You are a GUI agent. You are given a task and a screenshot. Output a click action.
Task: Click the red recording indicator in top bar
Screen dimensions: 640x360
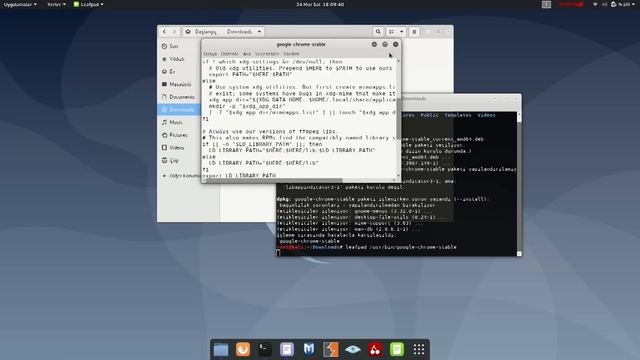point(571,4)
